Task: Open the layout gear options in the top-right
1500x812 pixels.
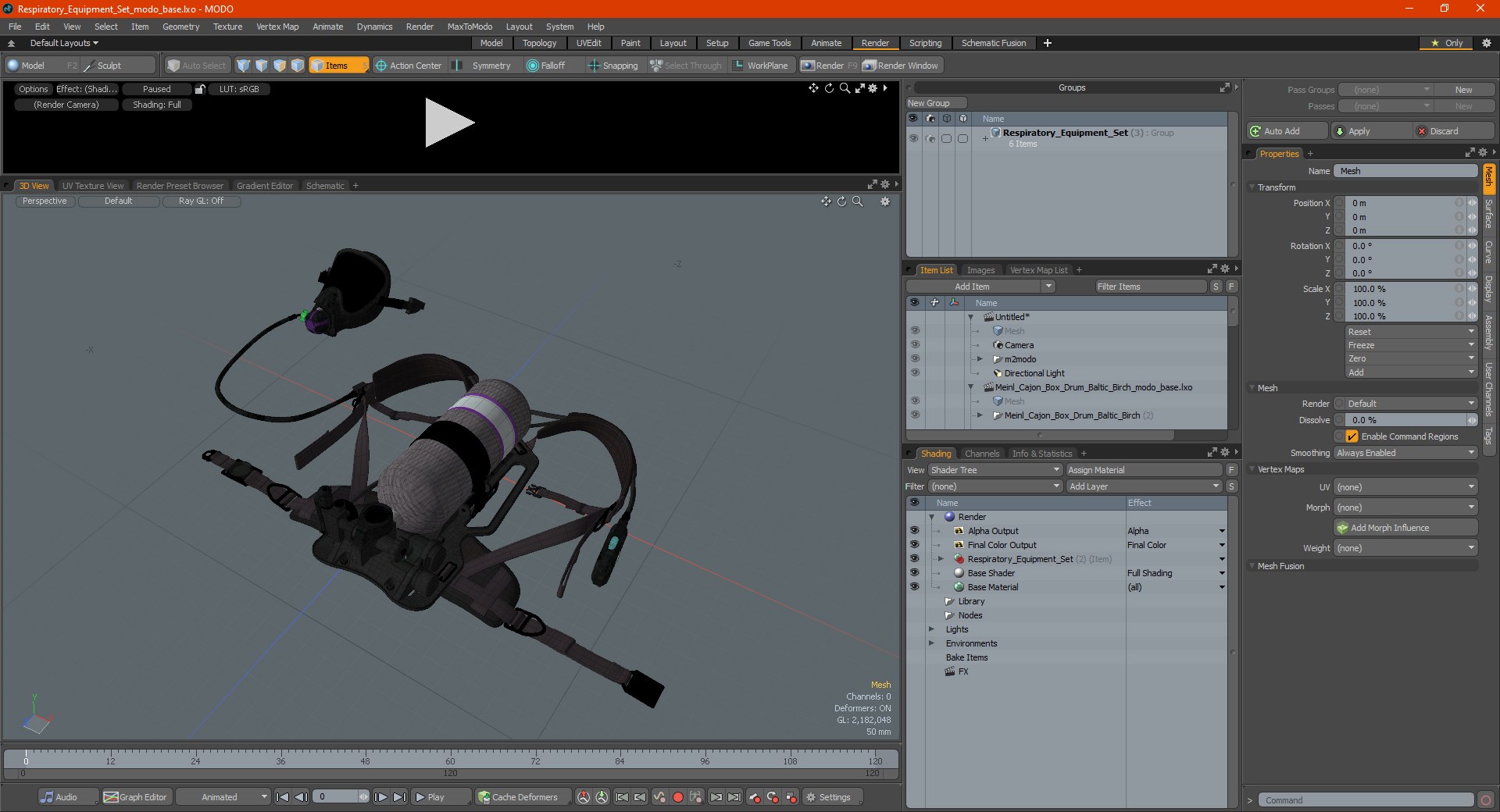Action: pyautogui.click(x=1487, y=43)
